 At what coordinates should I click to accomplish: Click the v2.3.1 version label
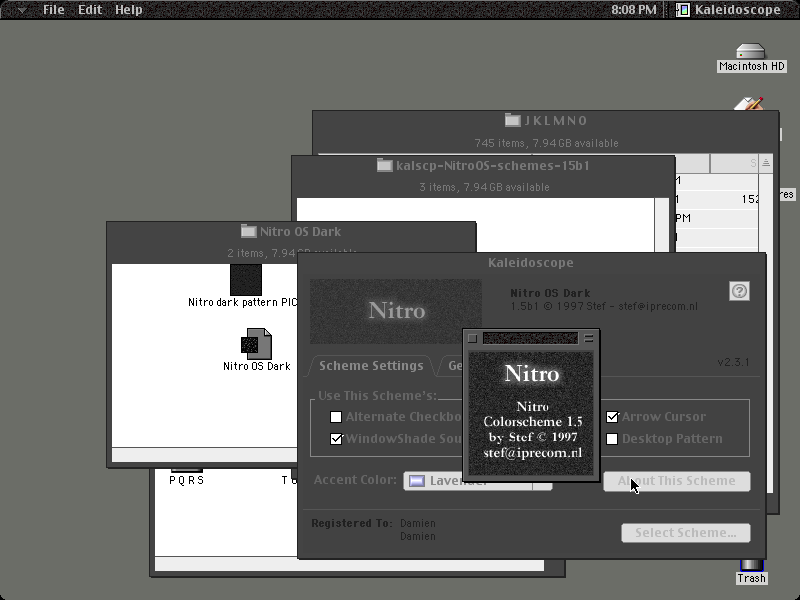pos(733,362)
